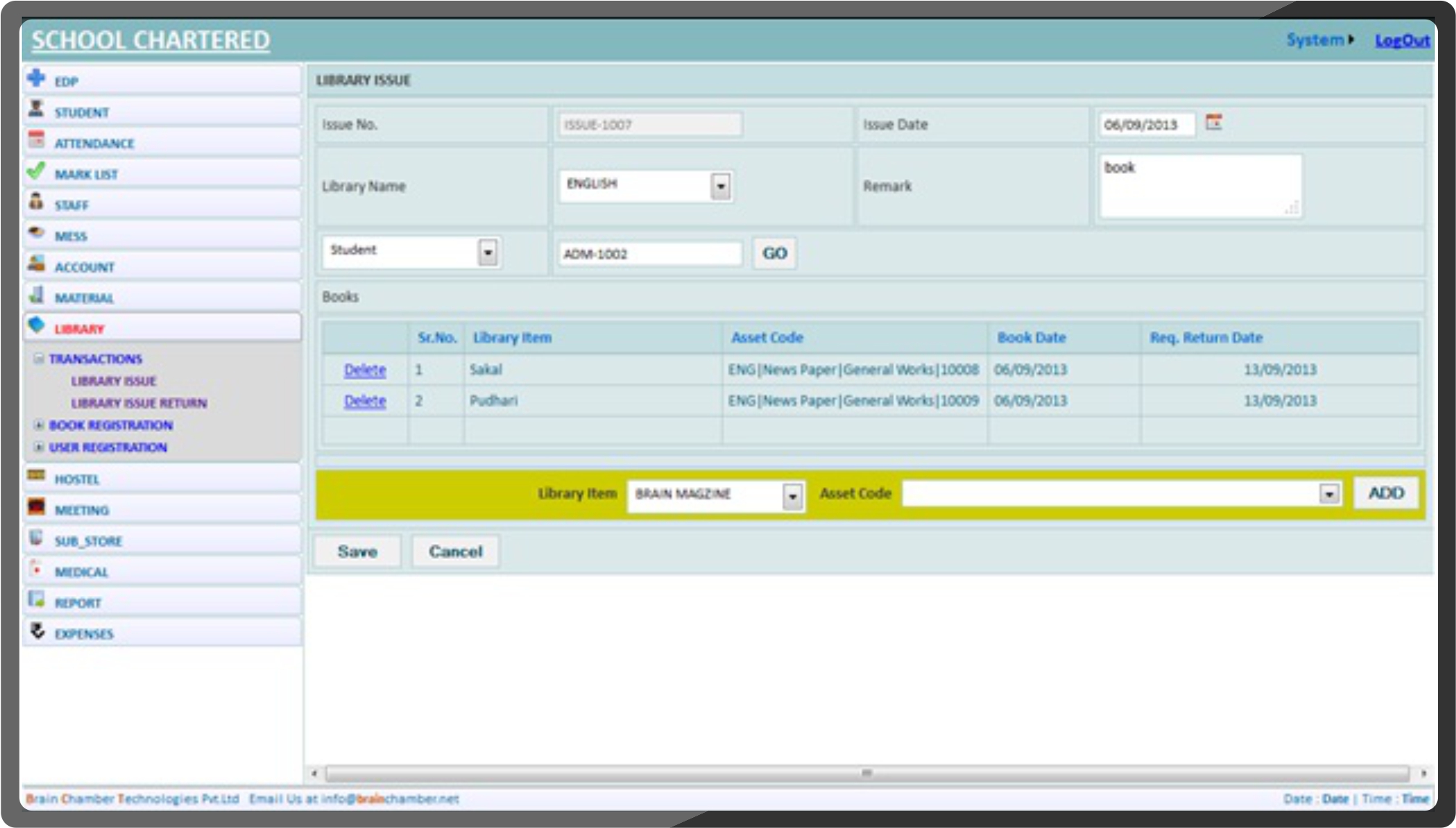The height and width of the screenshot is (828, 1456).
Task: Click the Student person icon in sidebar
Action: click(x=36, y=109)
